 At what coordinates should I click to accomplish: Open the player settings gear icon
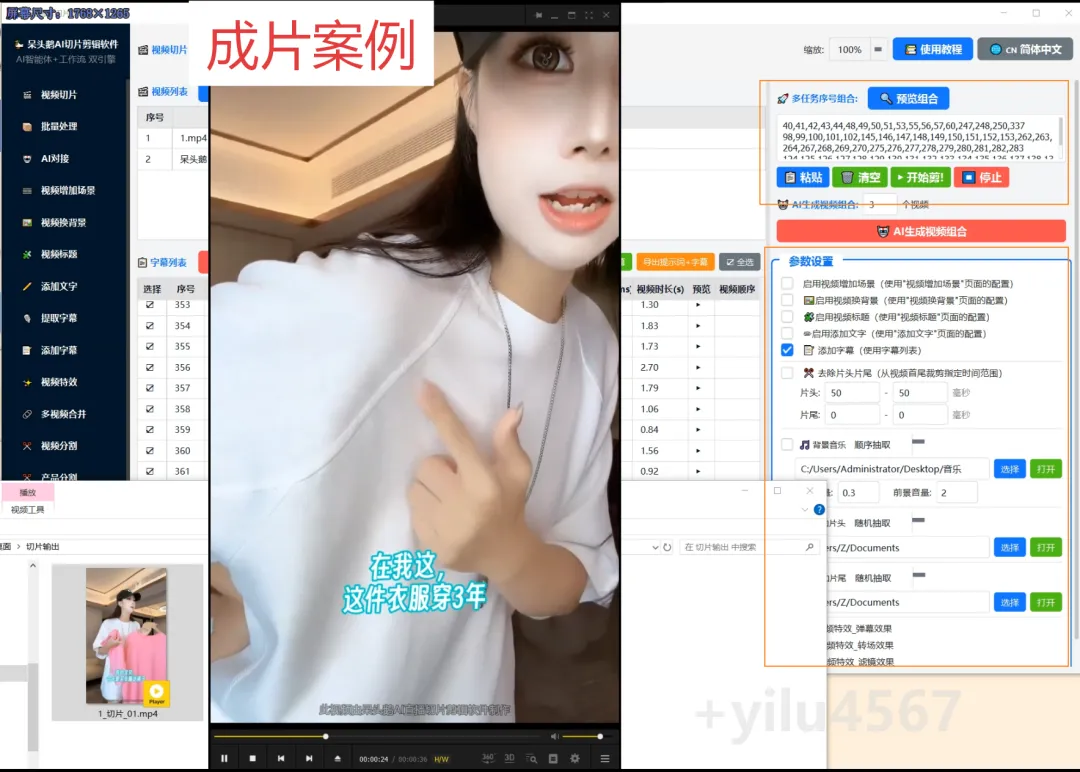click(x=575, y=758)
